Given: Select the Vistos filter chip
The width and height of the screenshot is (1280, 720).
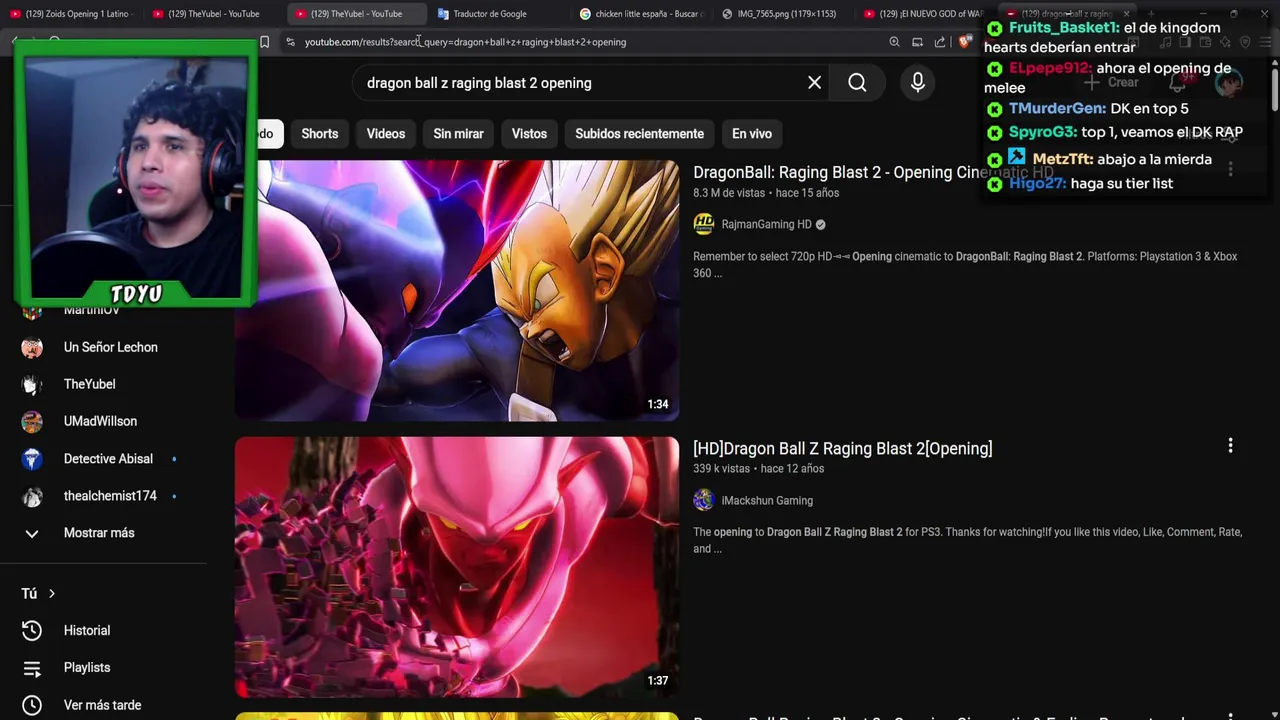Looking at the screenshot, I should (x=529, y=134).
